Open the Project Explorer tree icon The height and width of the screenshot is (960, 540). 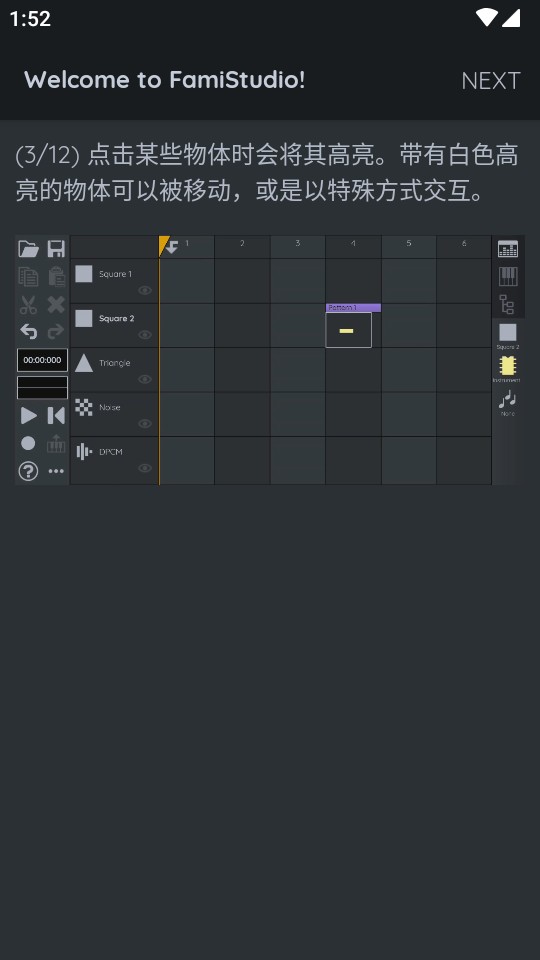pyautogui.click(x=508, y=304)
